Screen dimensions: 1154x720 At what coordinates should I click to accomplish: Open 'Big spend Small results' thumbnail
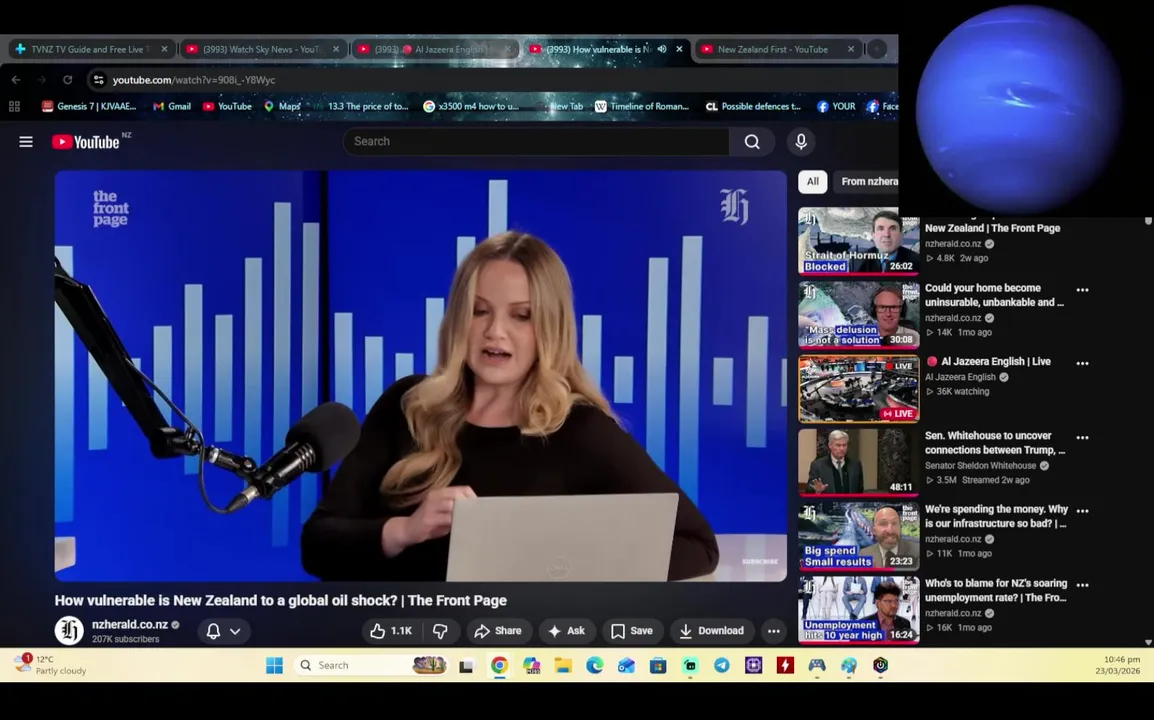(x=859, y=536)
